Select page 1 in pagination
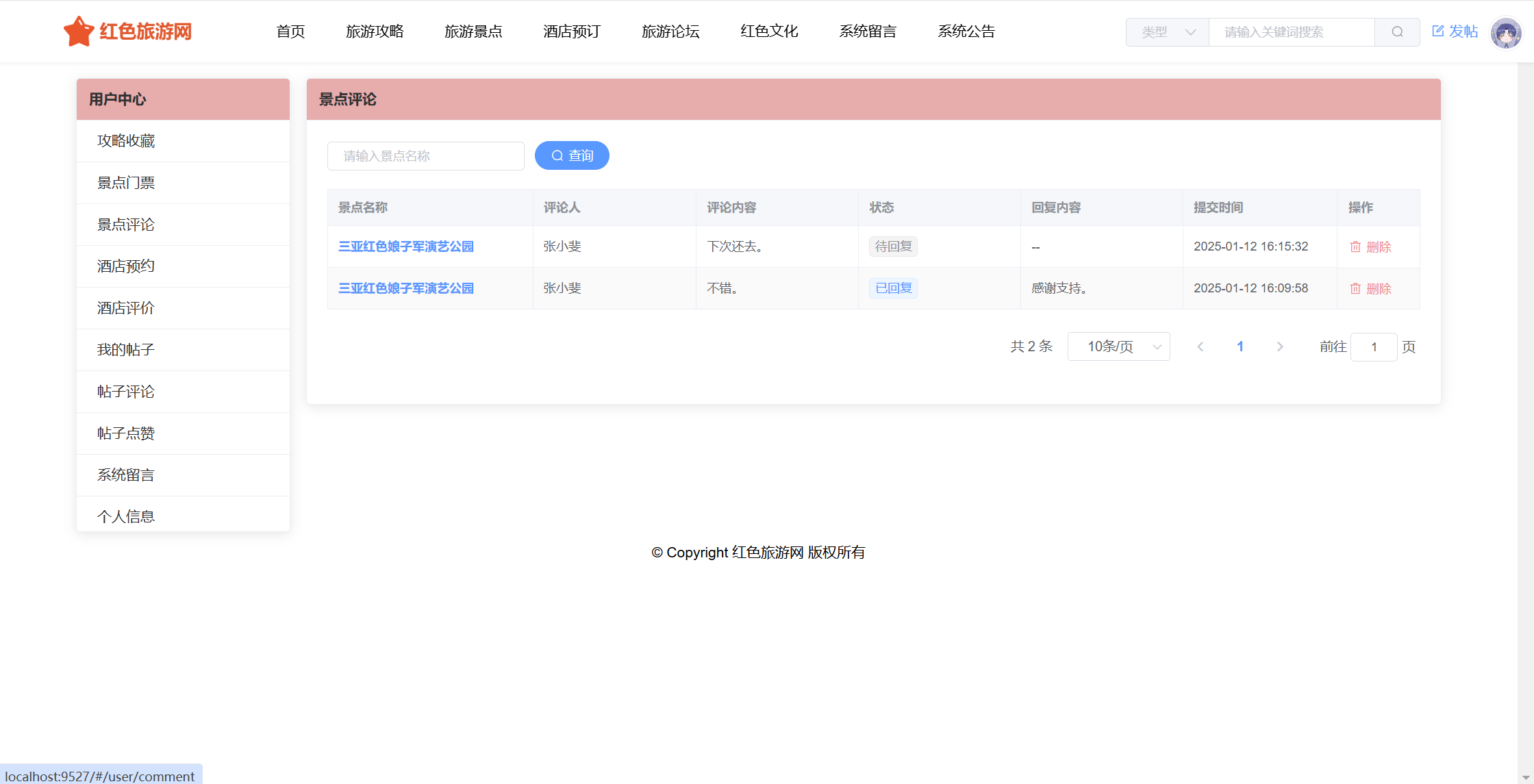1534x784 pixels. tap(1240, 347)
